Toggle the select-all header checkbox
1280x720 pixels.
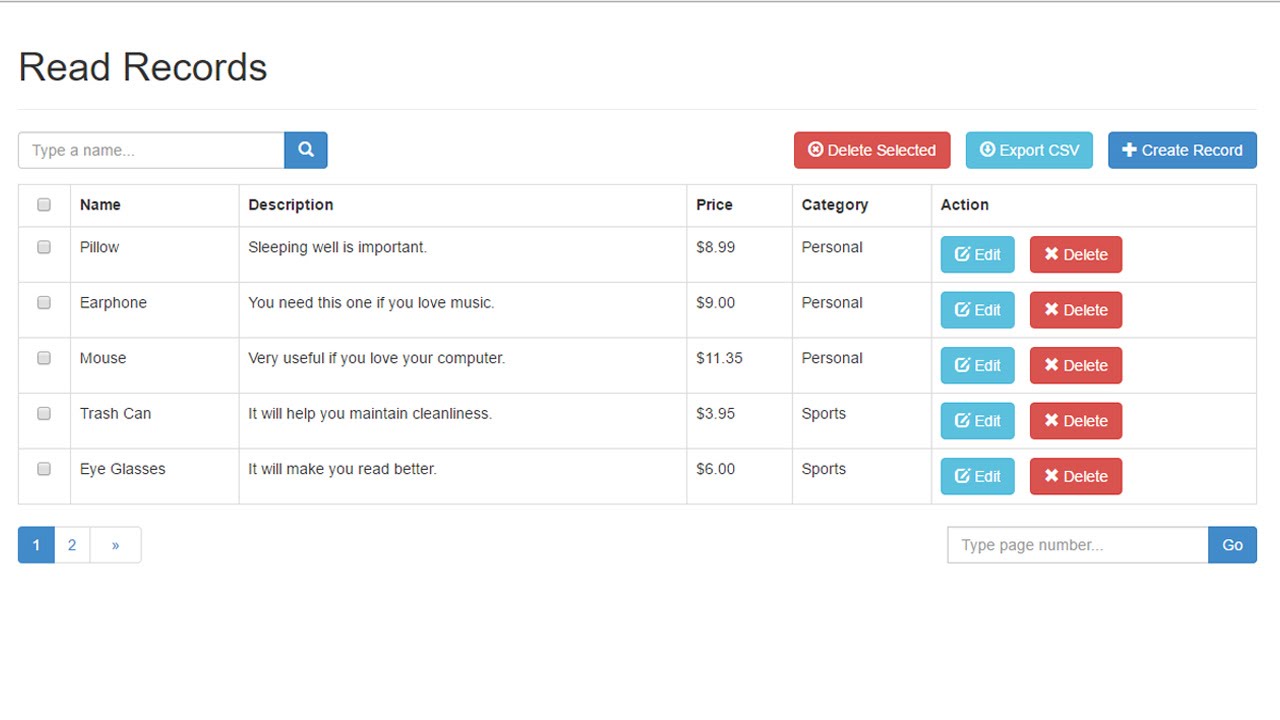(44, 205)
